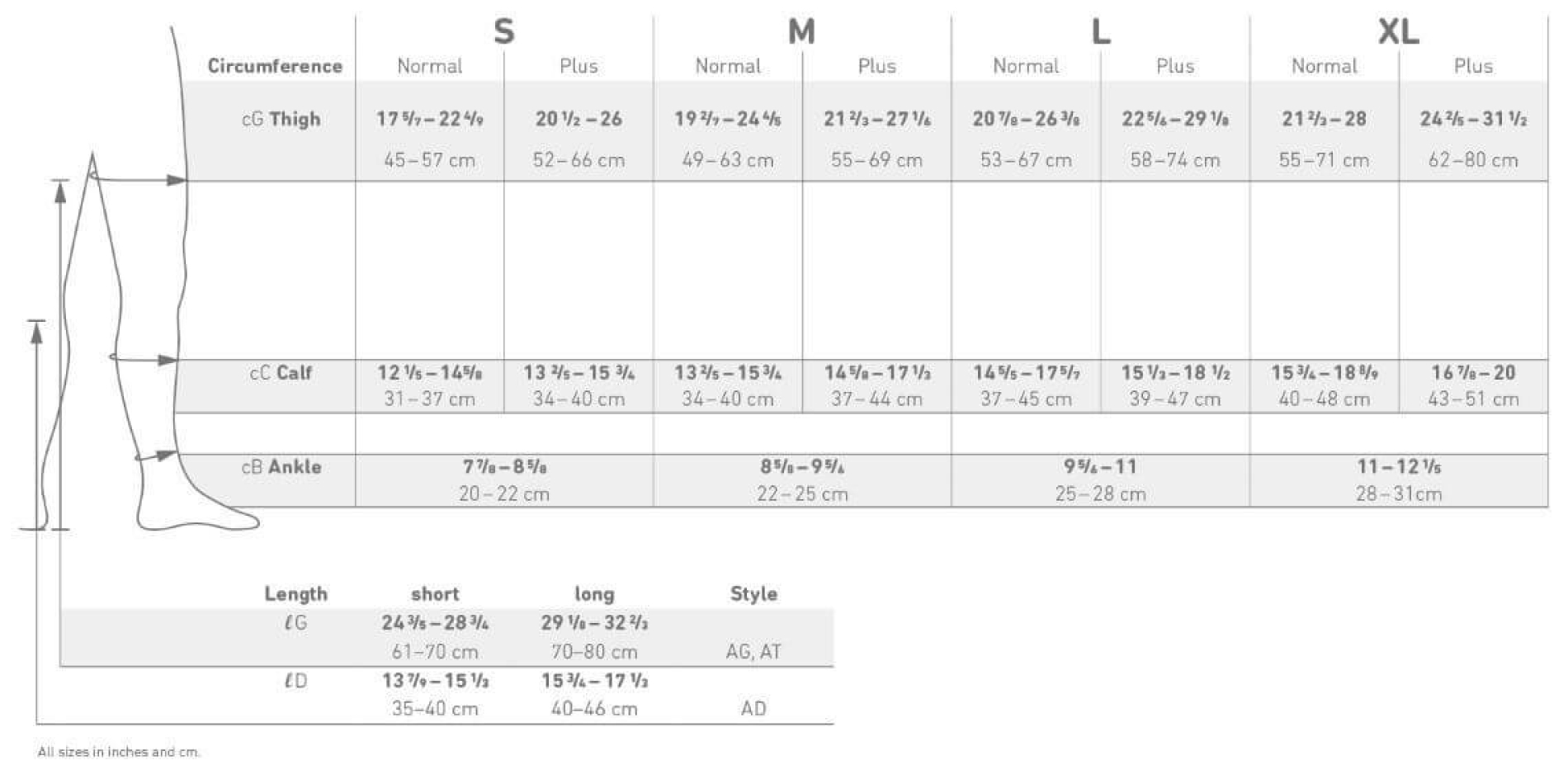The width and height of the screenshot is (1568, 765).
Task: Click the AG, AT style entry
Action: tap(753, 652)
